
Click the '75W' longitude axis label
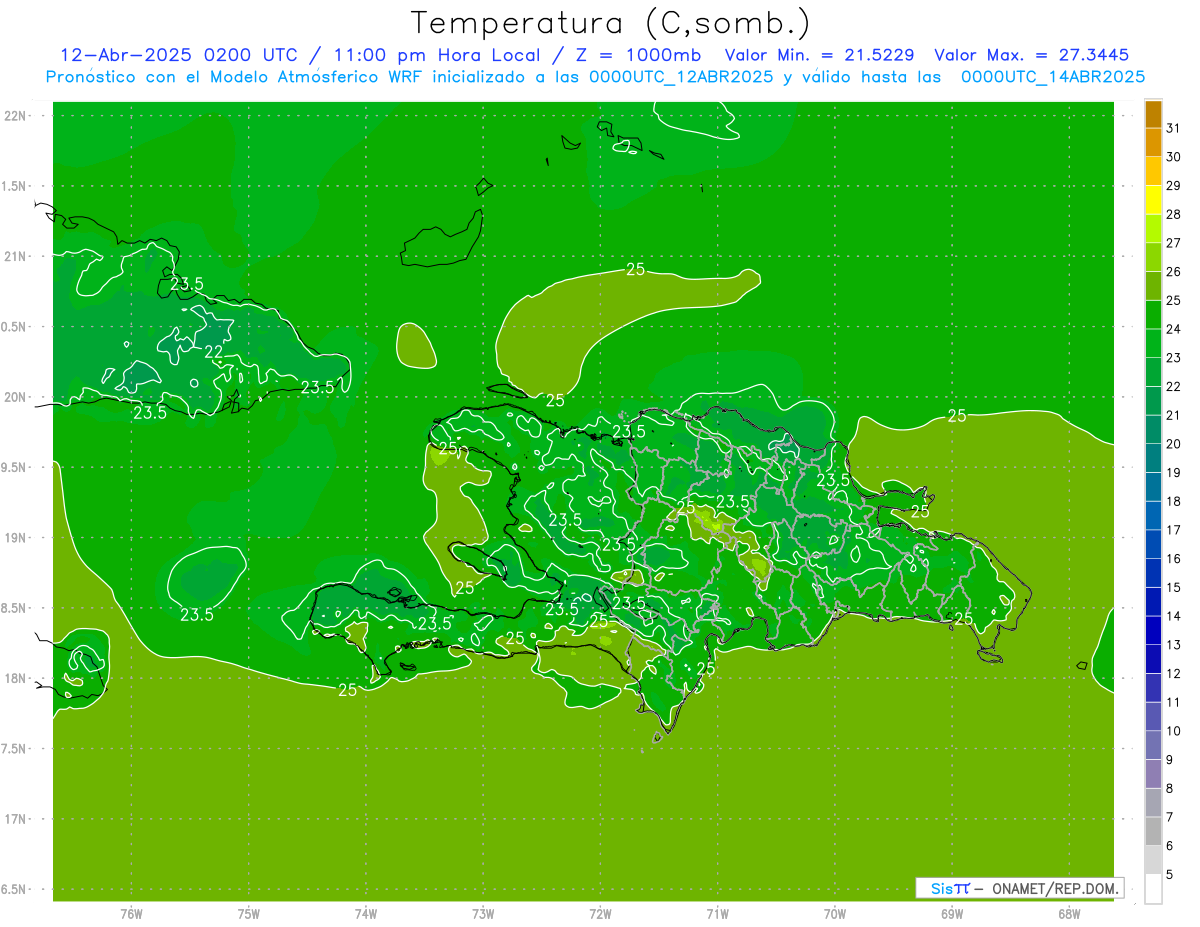point(249,913)
